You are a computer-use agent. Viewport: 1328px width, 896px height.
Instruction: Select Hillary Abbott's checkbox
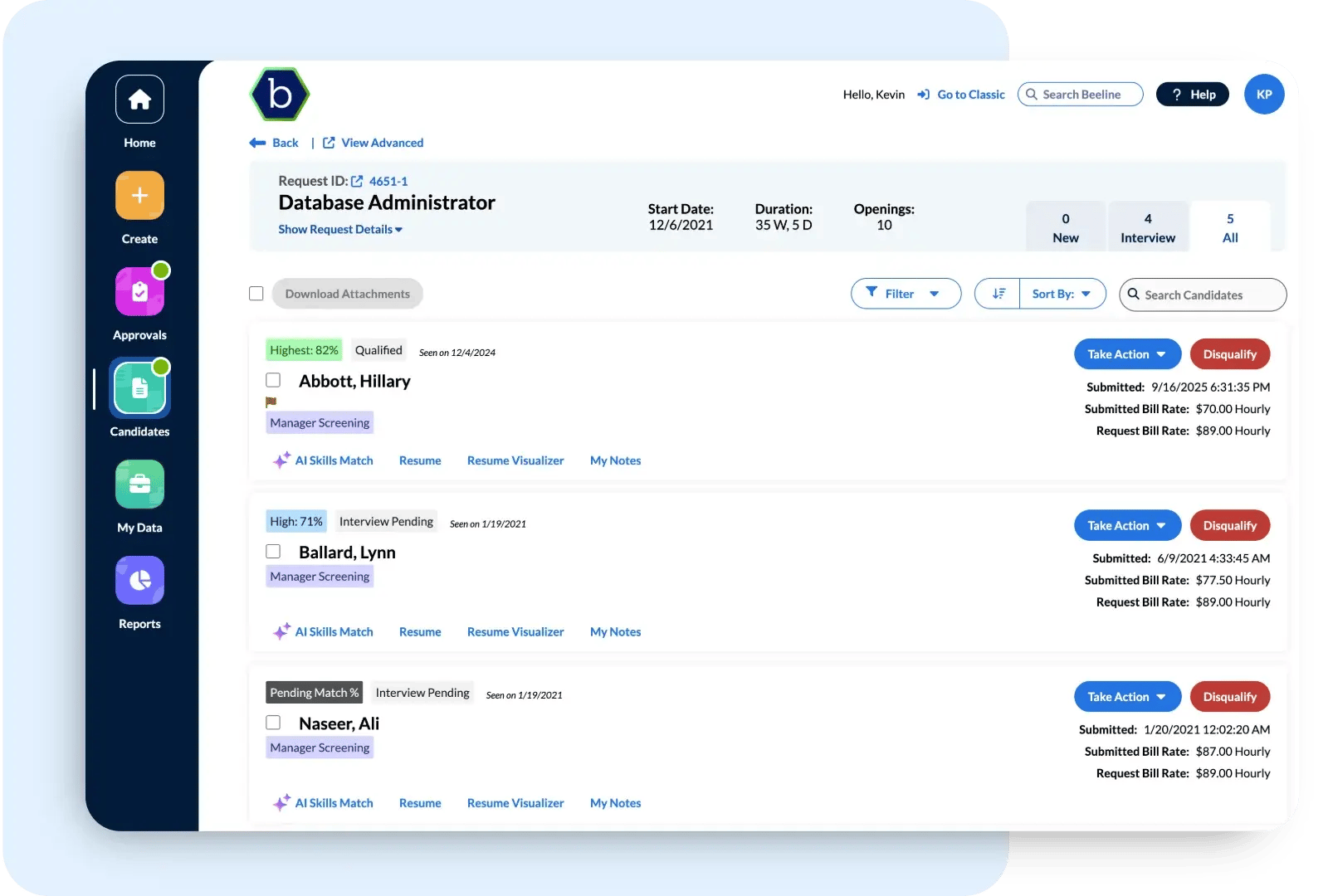click(273, 380)
